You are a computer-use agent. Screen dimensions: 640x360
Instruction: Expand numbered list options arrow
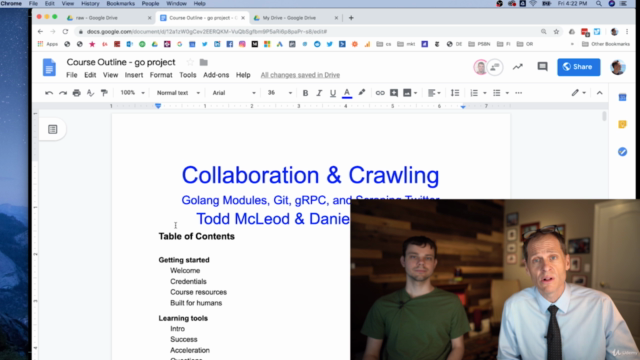tap(485, 93)
